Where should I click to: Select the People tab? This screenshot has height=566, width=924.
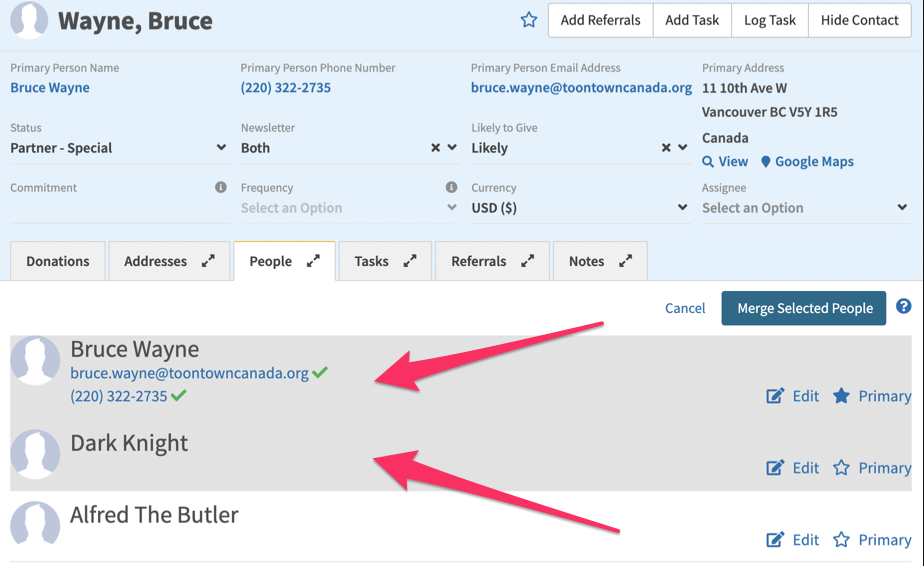pyautogui.click(x=270, y=261)
